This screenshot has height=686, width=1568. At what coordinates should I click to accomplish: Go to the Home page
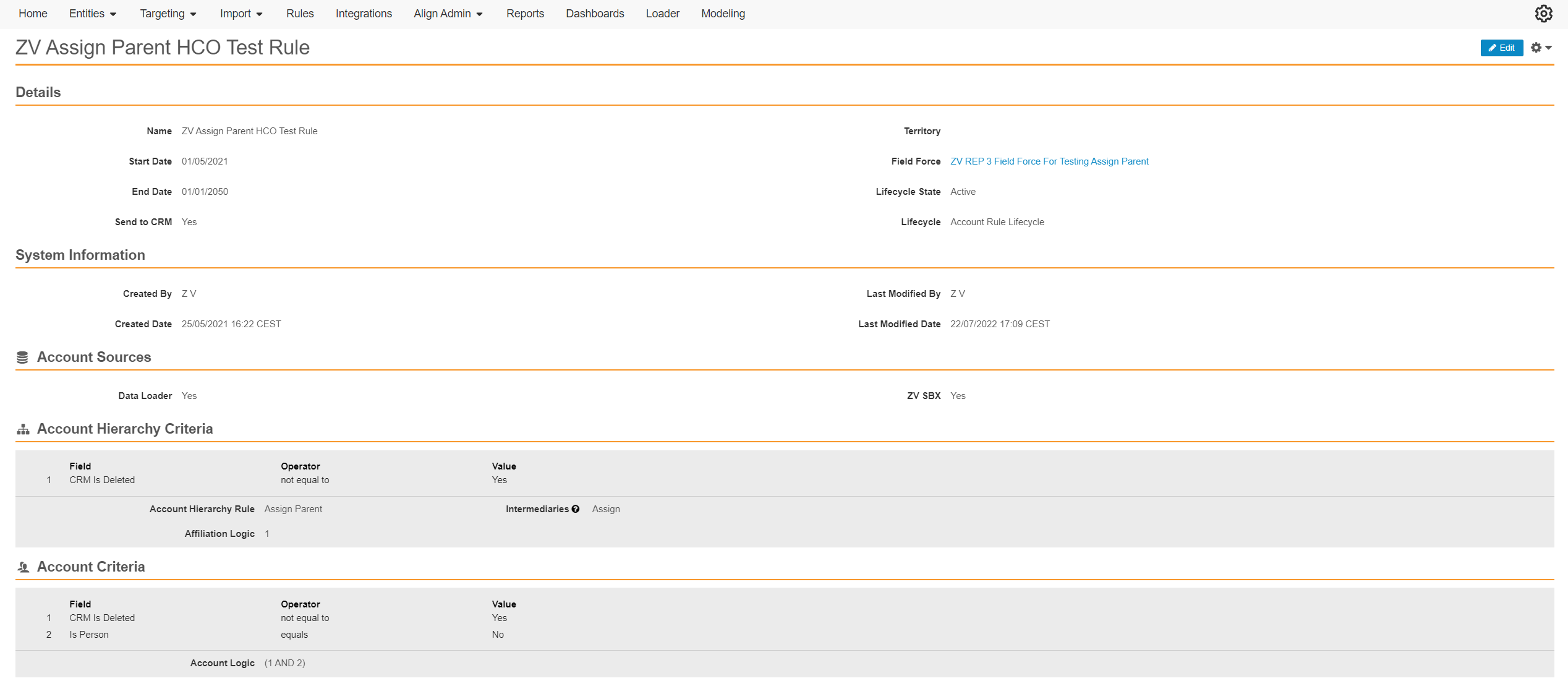pos(33,14)
